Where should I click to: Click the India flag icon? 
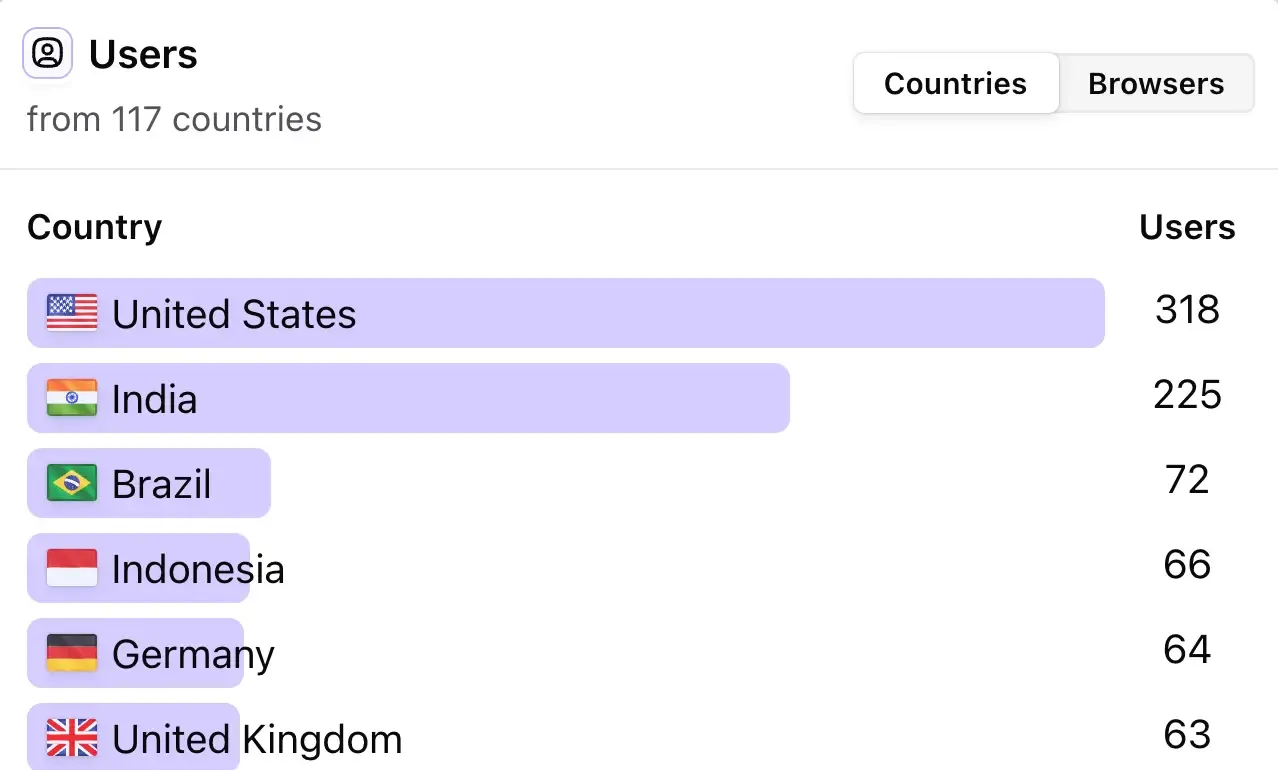tap(71, 398)
